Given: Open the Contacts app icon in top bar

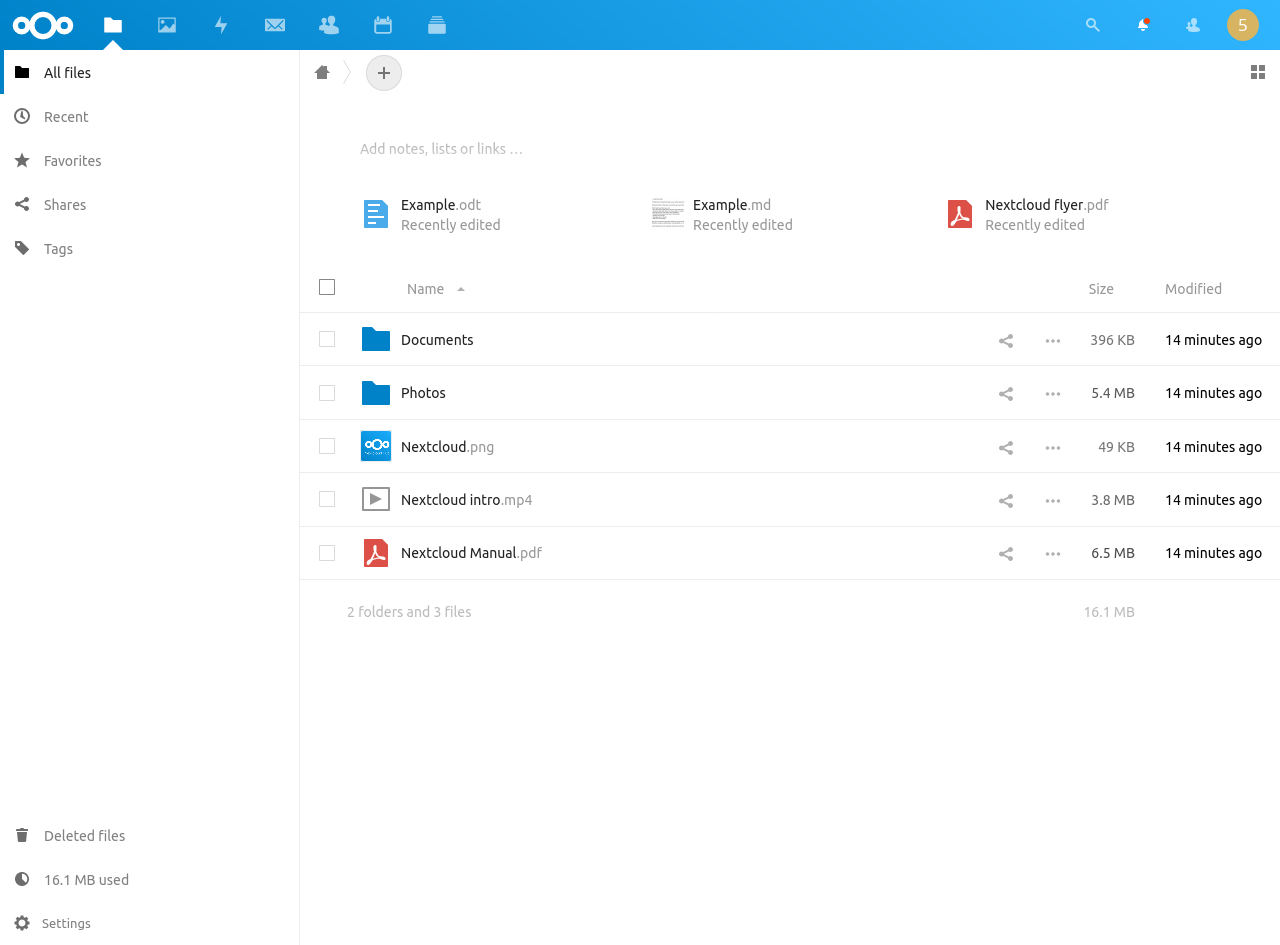Looking at the screenshot, I should coord(329,25).
